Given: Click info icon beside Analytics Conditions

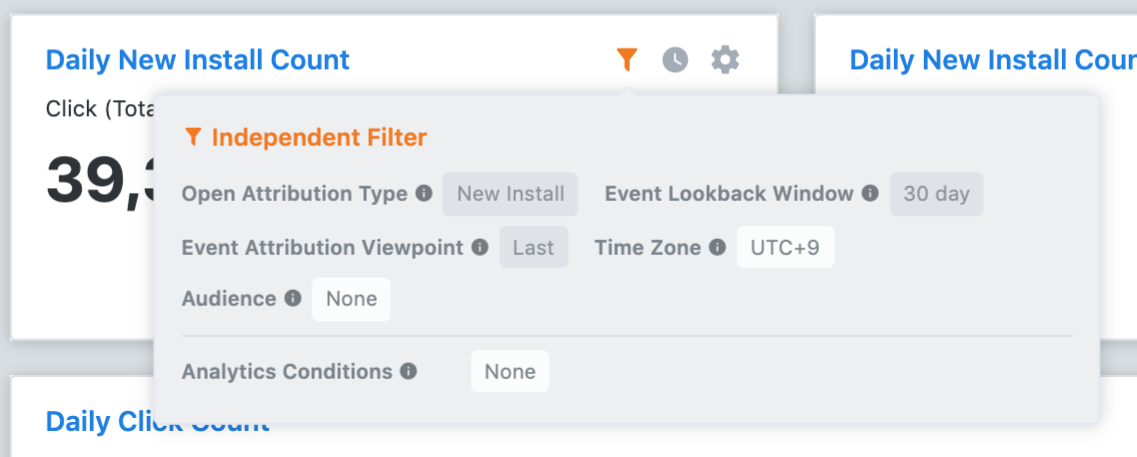Looking at the screenshot, I should (409, 371).
